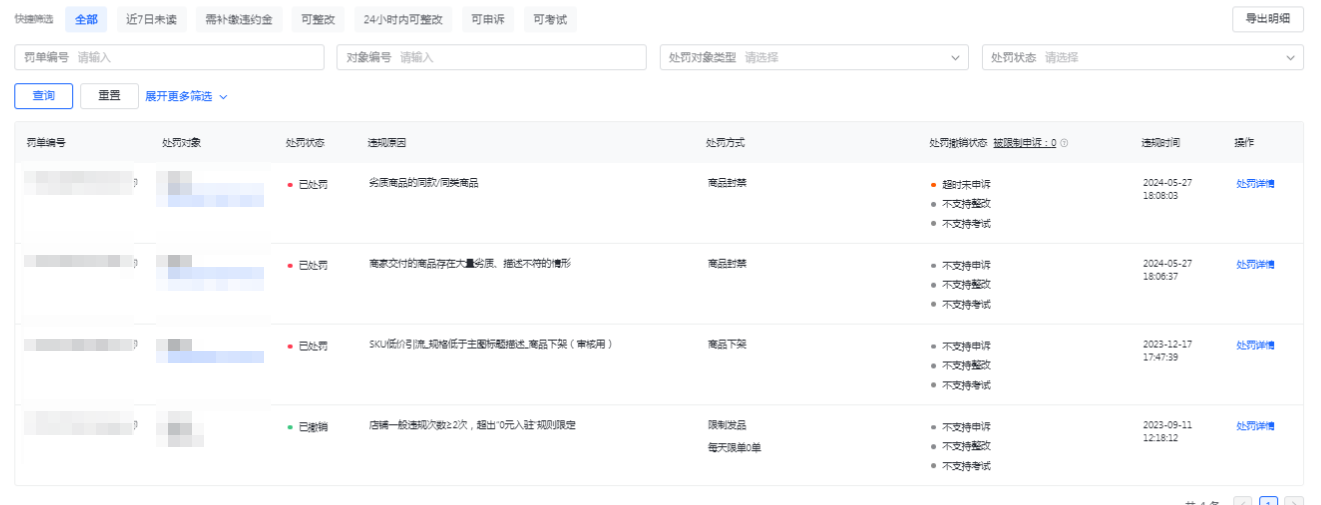Show only 可申诉 penalties
The image size is (1321, 505).
(488, 19)
